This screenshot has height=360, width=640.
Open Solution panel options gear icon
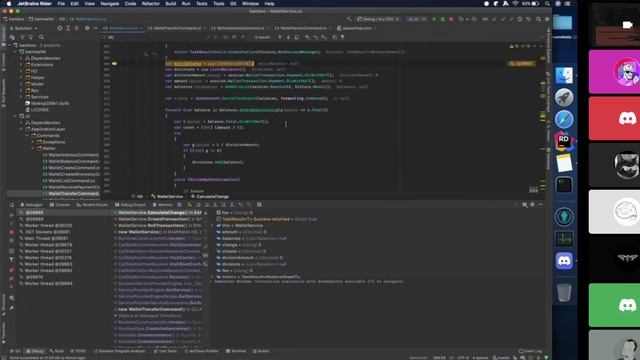(x=87, y=28)
